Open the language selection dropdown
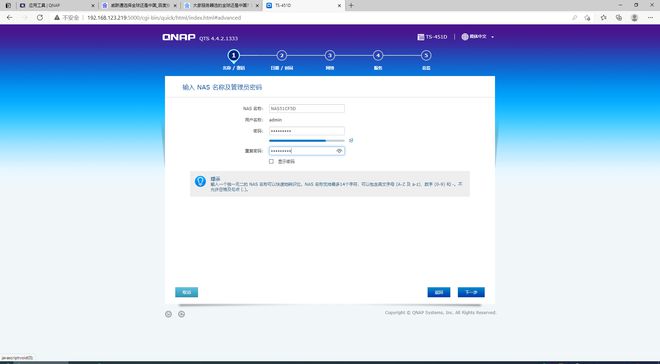Screen dimensions: 660x364 pyautogui.click(x=478, y=37)
